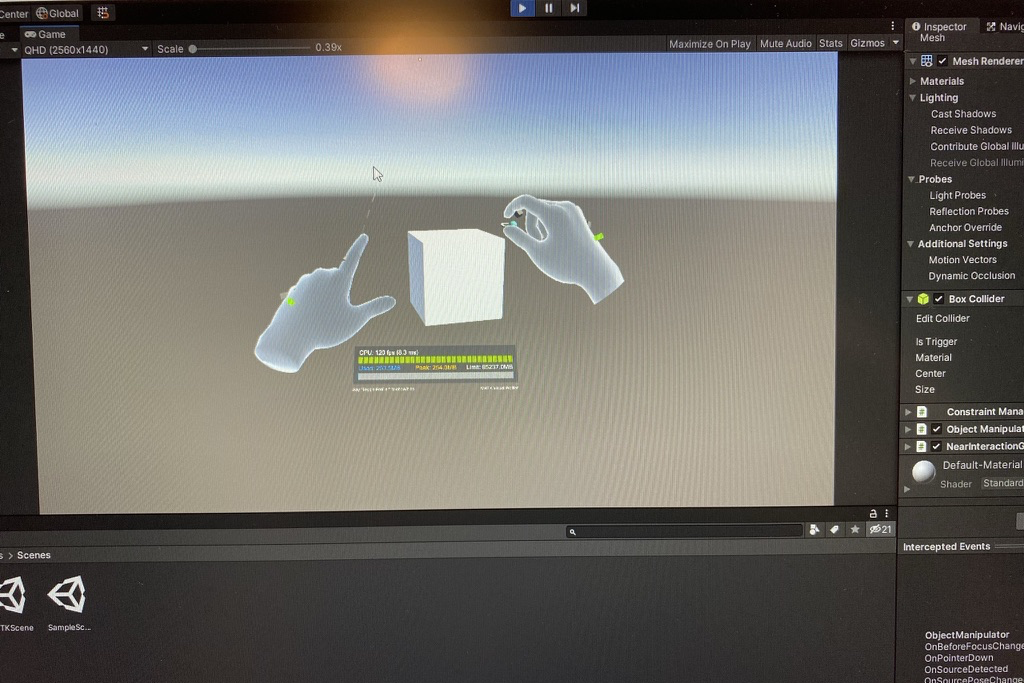Toggle hidden packages eye icon showing 21
The width and height of the screenshot is (1024, 683).
pos(881,530)
